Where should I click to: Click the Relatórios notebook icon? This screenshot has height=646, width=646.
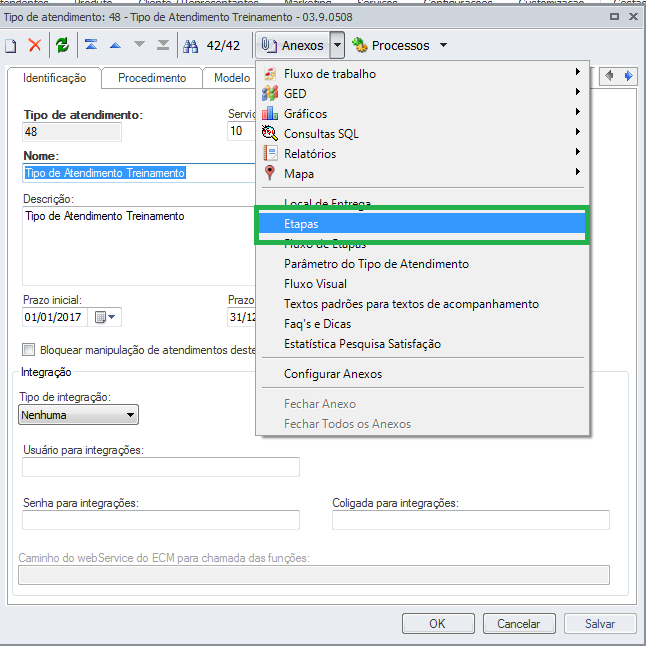pyautogui.click(x=270, y=153)
